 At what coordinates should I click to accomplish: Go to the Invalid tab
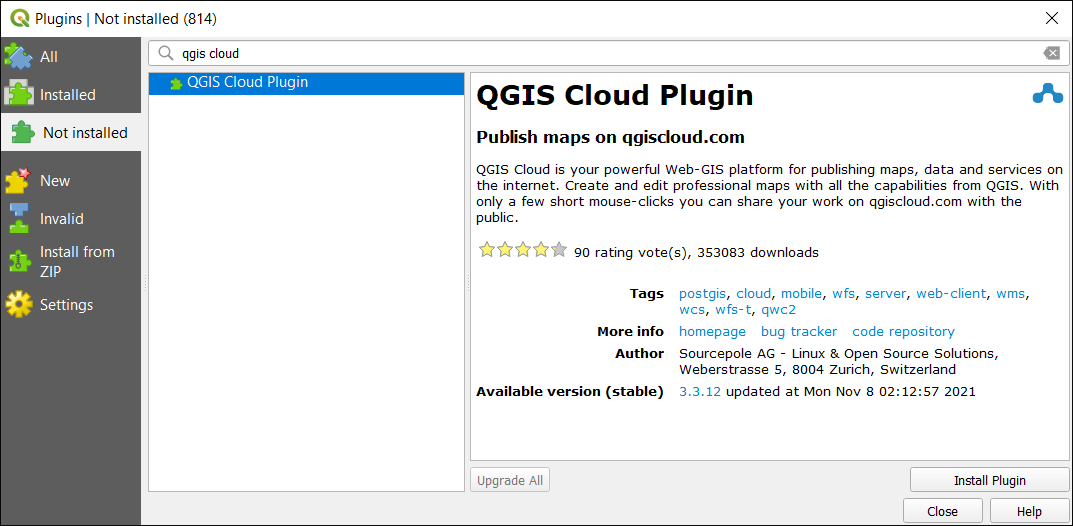point(70,219)
